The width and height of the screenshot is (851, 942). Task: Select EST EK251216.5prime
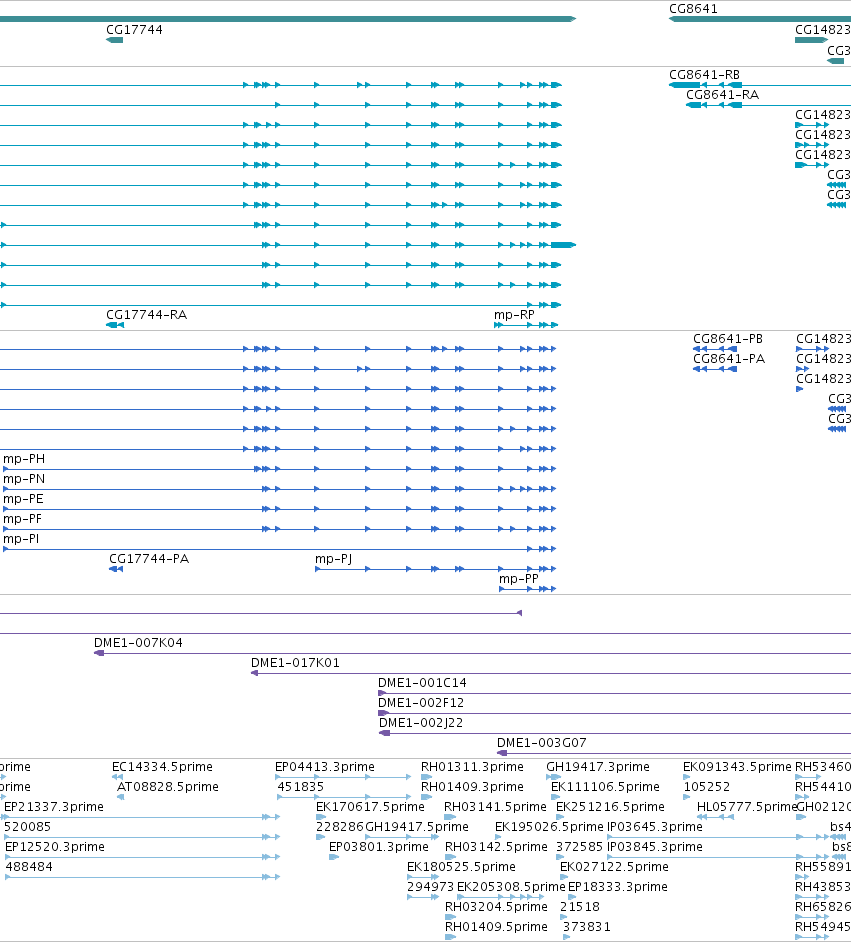[x=610, y=807]
